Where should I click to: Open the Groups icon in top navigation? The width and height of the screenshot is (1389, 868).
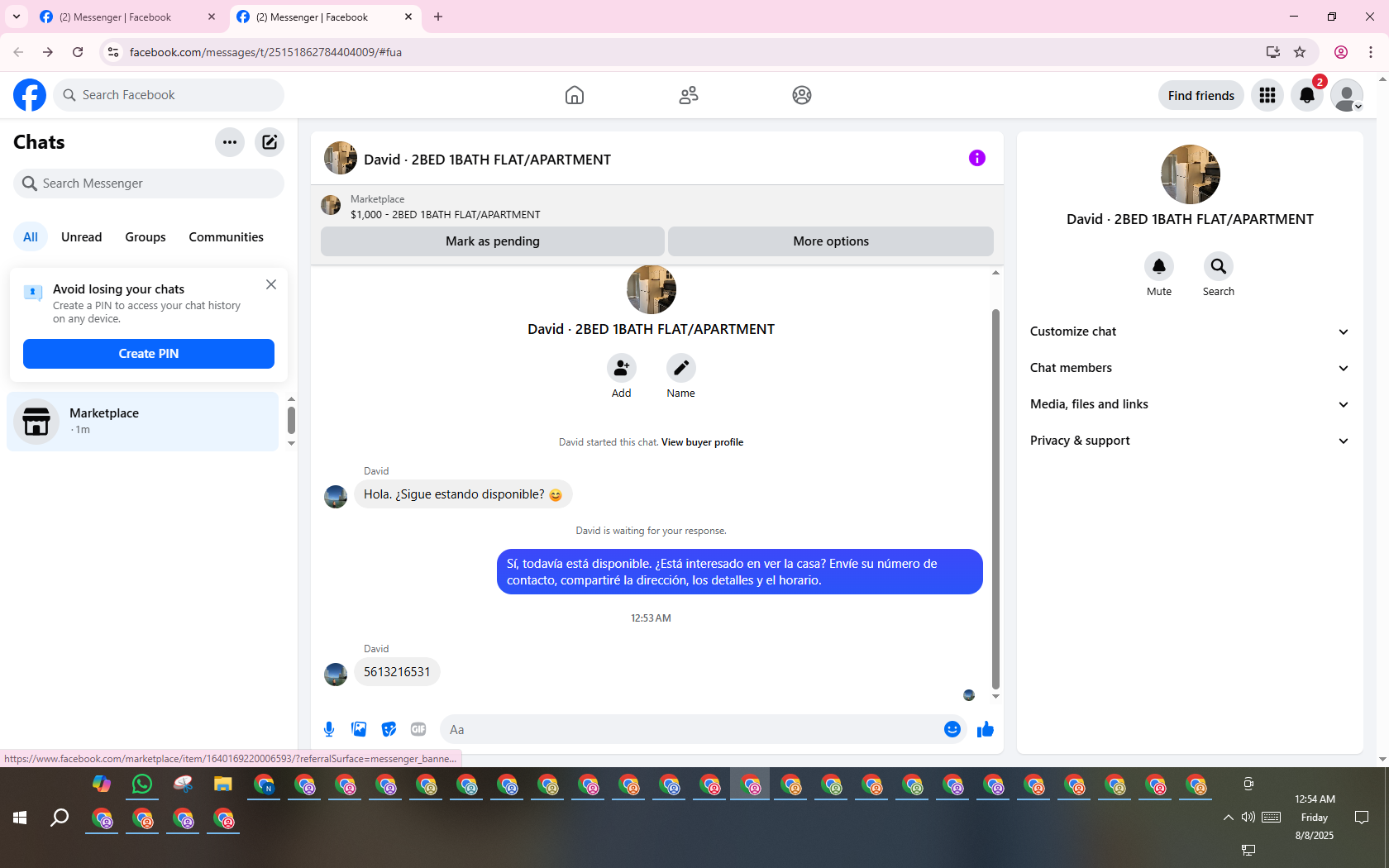coord(802,95)
